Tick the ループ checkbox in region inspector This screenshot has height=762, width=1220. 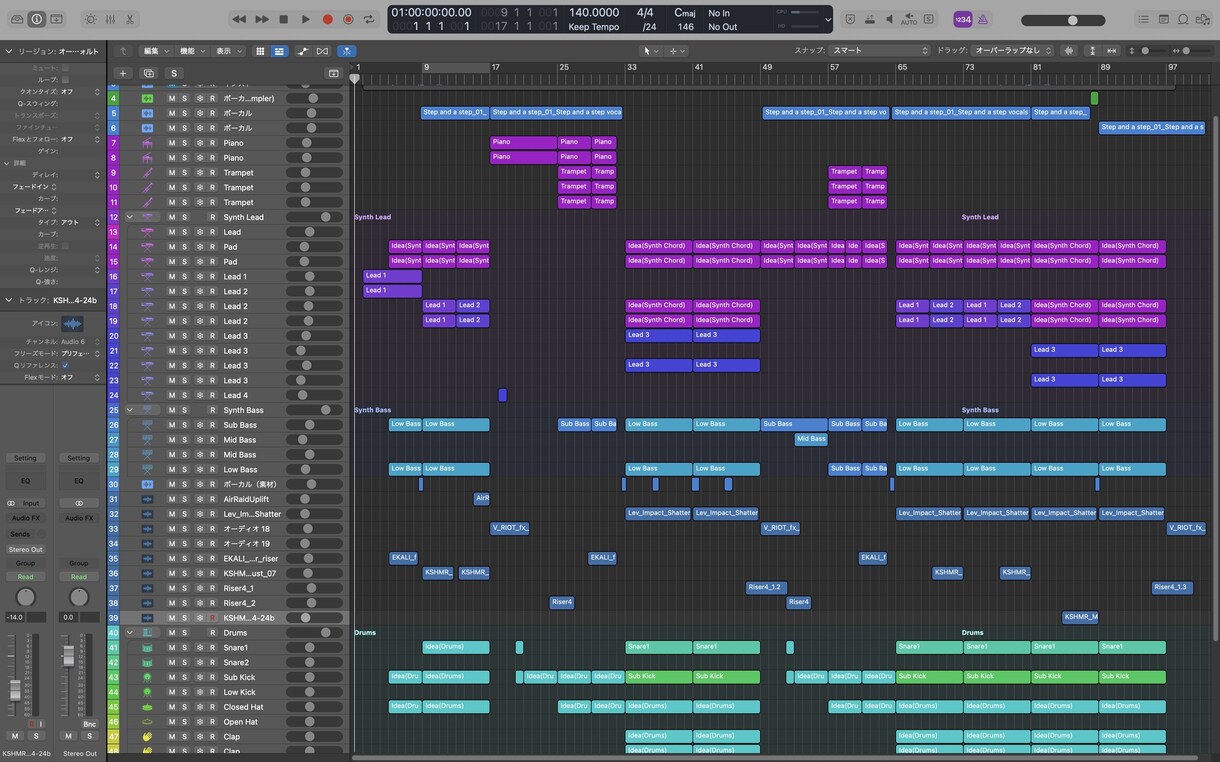click(66, 79)
